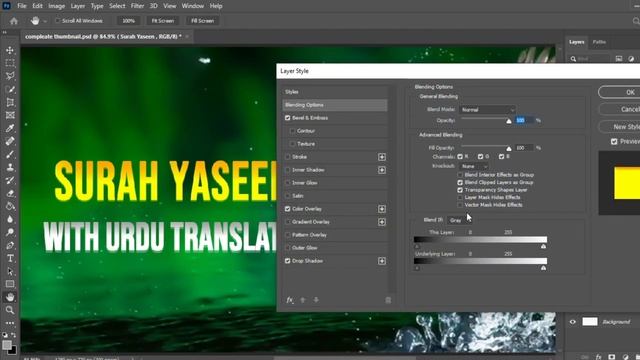
Task: Select the Brush tool
Action: (x=10, y=155)
